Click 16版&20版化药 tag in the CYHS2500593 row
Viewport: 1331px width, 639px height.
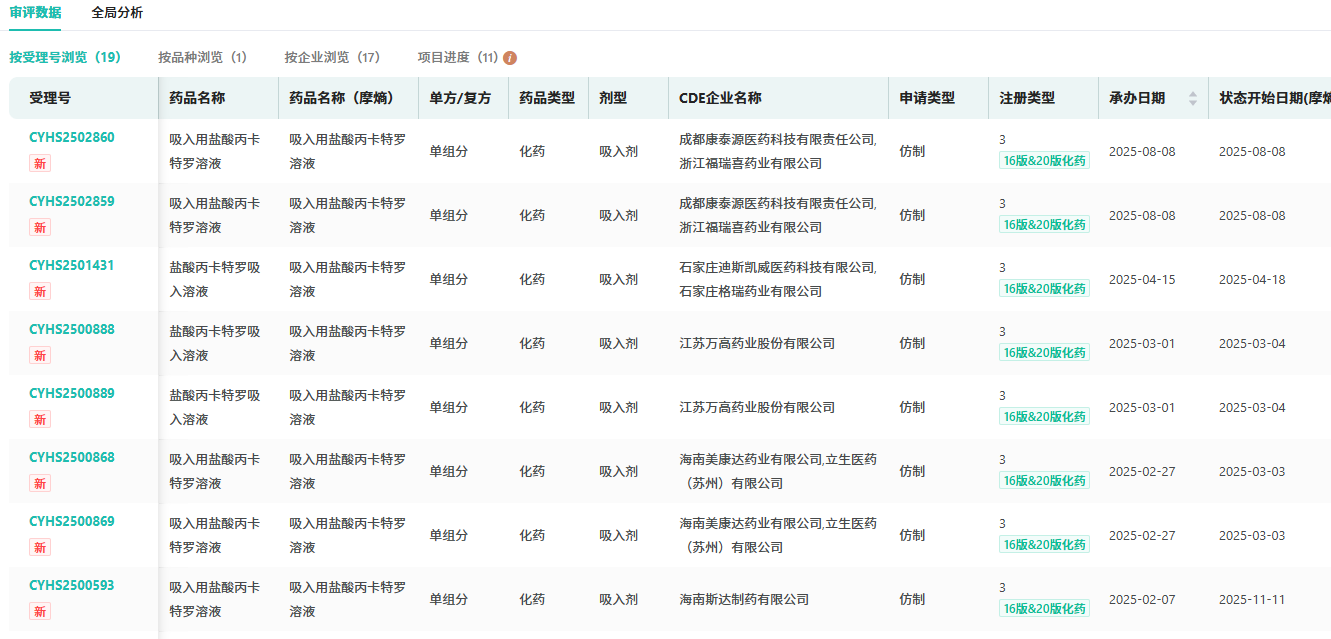pyautogui.click(x=1044, y=609)
